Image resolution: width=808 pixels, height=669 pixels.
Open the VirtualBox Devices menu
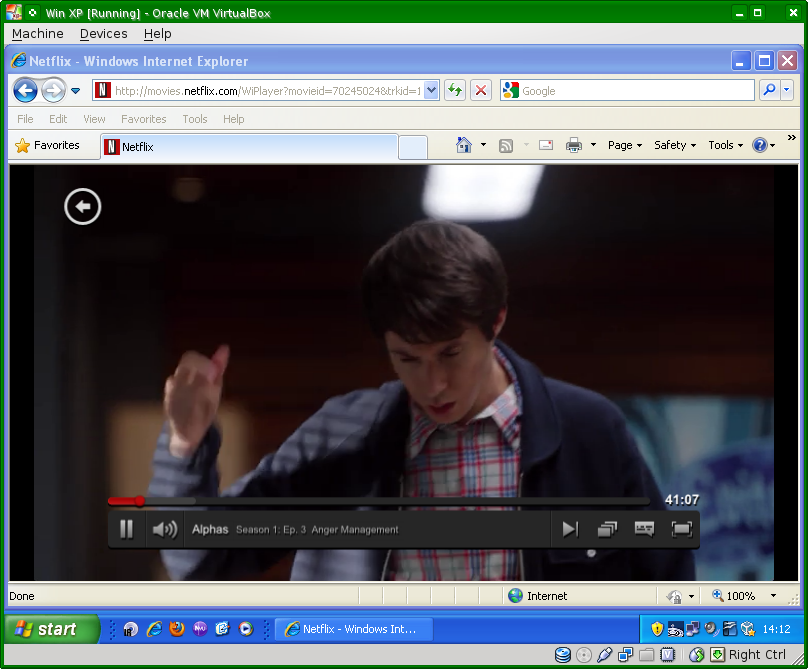[x=104, y=34]
